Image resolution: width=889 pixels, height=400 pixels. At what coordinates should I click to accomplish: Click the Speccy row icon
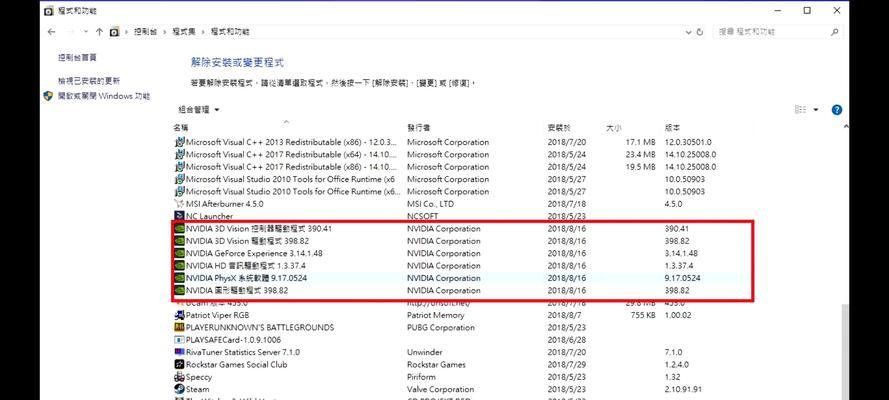pos(179,377)
